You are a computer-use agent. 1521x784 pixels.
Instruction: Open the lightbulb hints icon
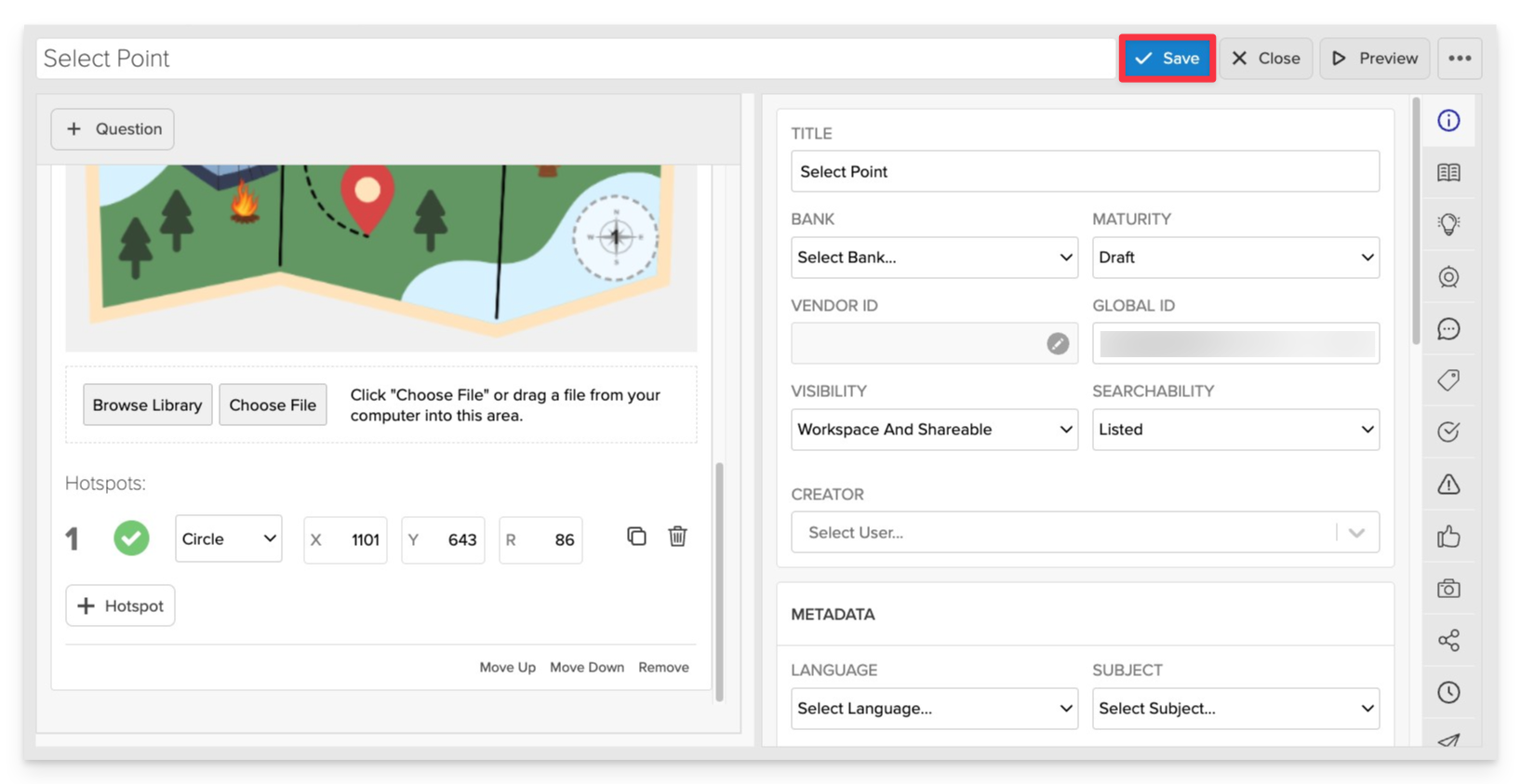1448,224
